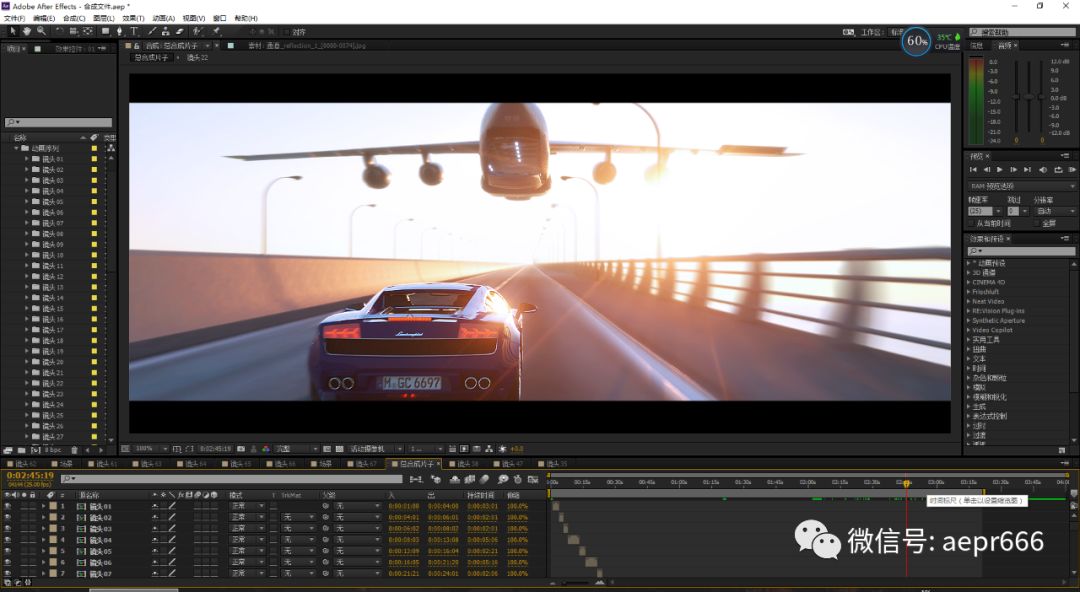The image size is (1080, 592).
Task: Jump to first frame in preview panel
Action: click(973, 170)
